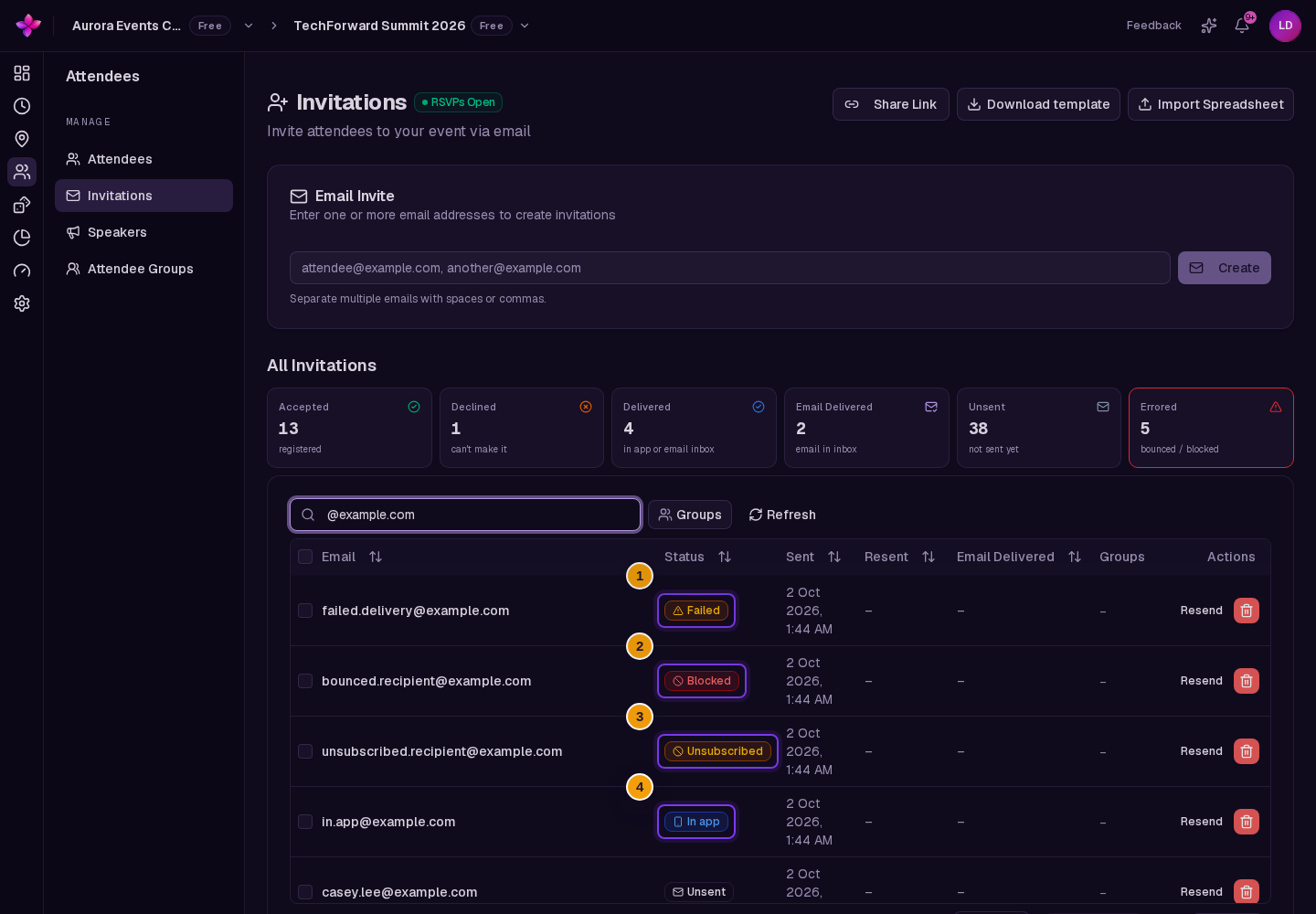Open the LD user avatar menu
The width and height of the screenshot is (1316, 914).
pyautogui.click(x=1285, y=26)
